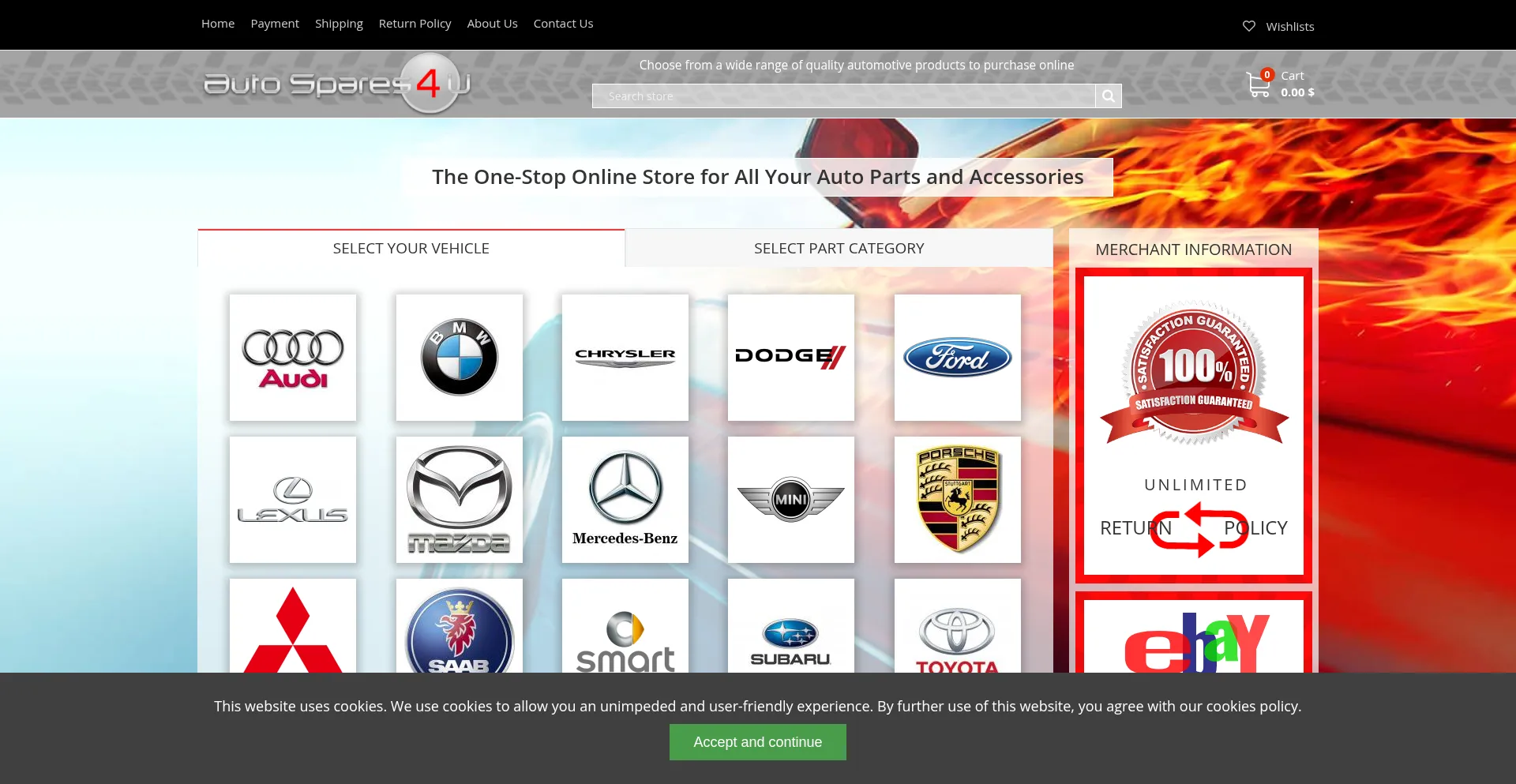Click the Dodge brand logo
1516x784 pixels.
(790, 358)
